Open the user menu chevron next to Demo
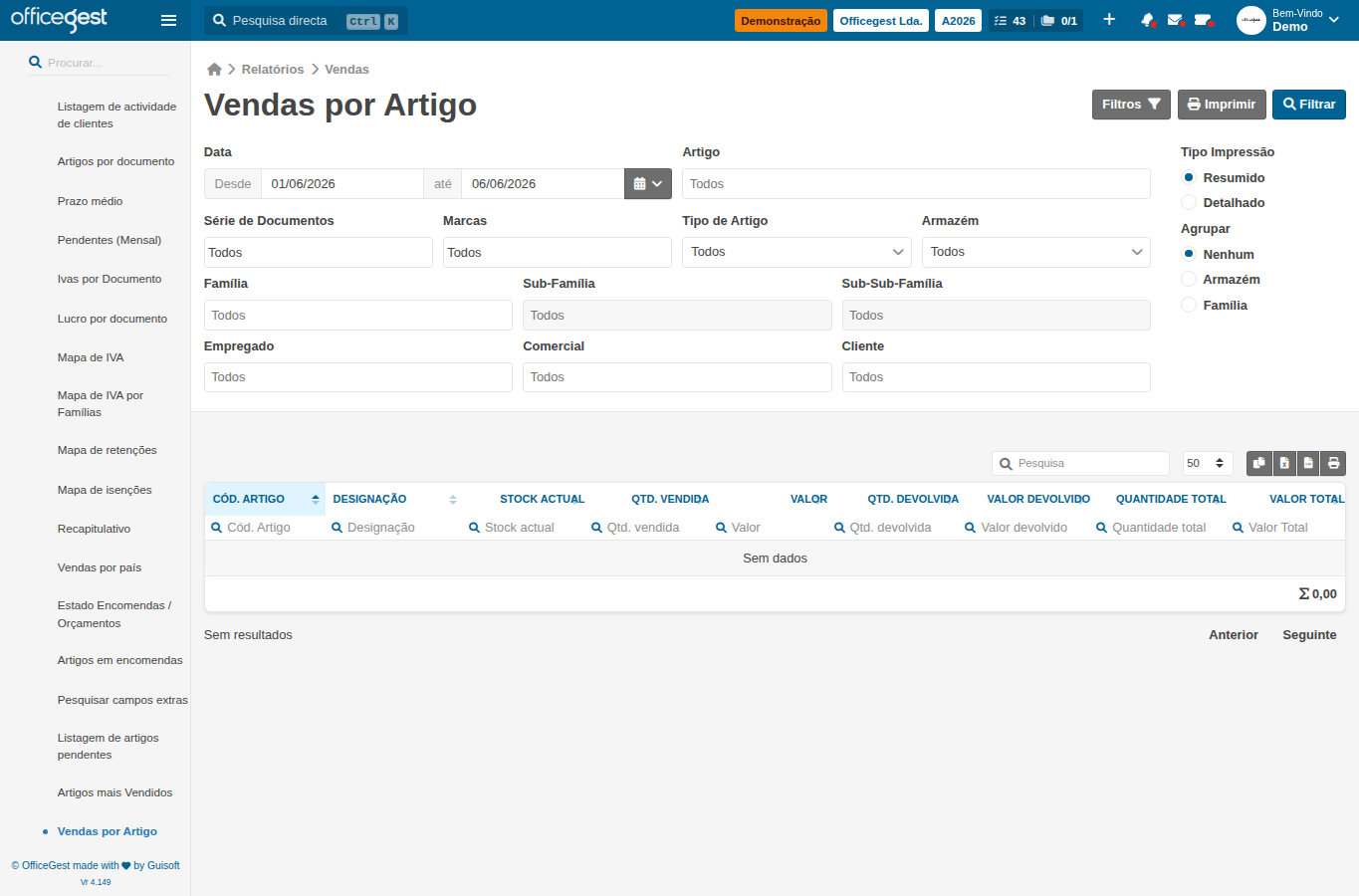This screenshot has height=896, width=1359. [x=1334, y=20]
